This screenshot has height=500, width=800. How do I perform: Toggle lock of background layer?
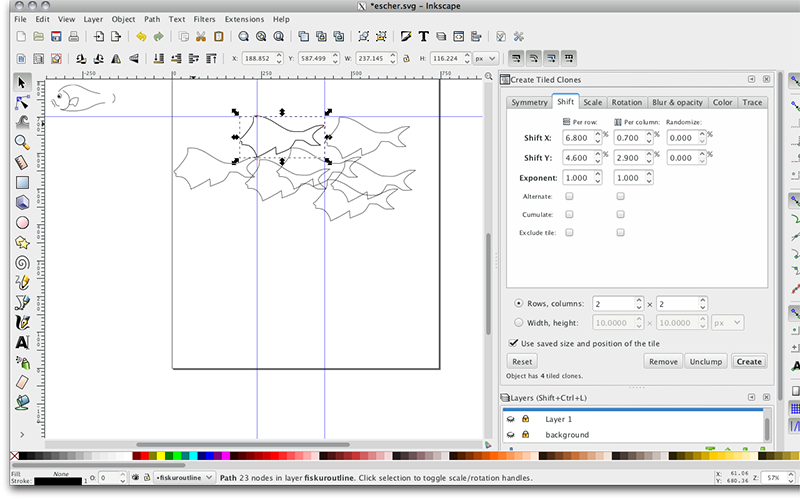point(526,435)
